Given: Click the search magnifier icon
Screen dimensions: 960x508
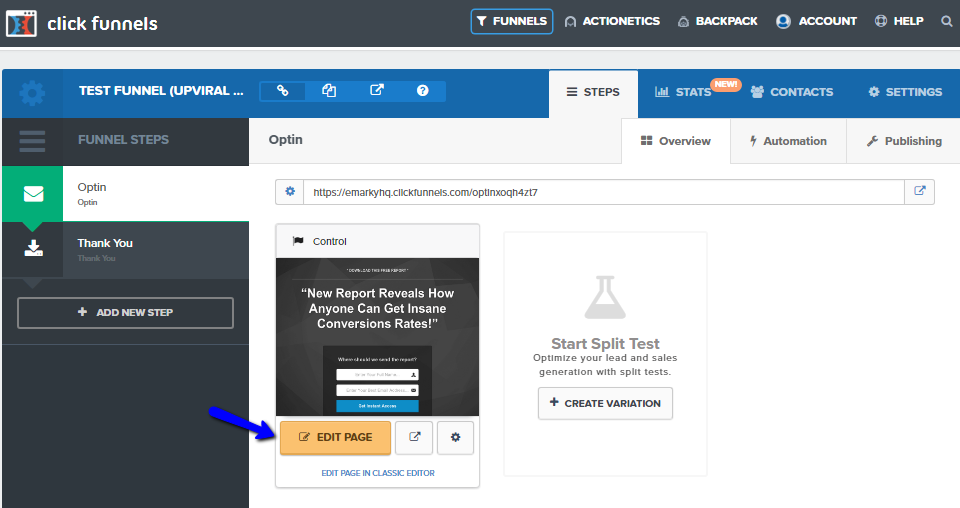Looking at the screenshot, I should (x=947, y=21).
